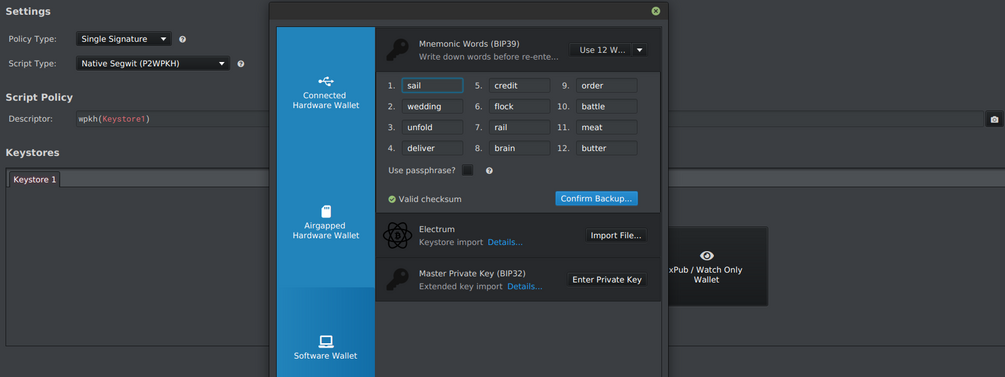
Task: Select Software Wallet laptop icon
Action: point(326,341)
